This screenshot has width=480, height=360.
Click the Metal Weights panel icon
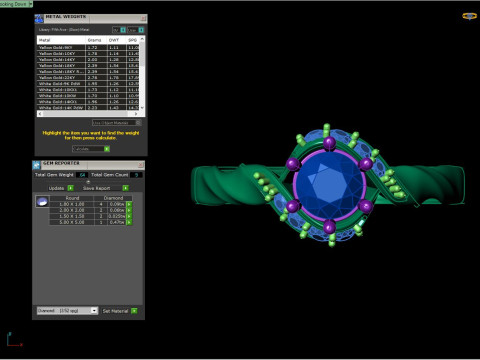pyautogui.click(x=39, y=19)
